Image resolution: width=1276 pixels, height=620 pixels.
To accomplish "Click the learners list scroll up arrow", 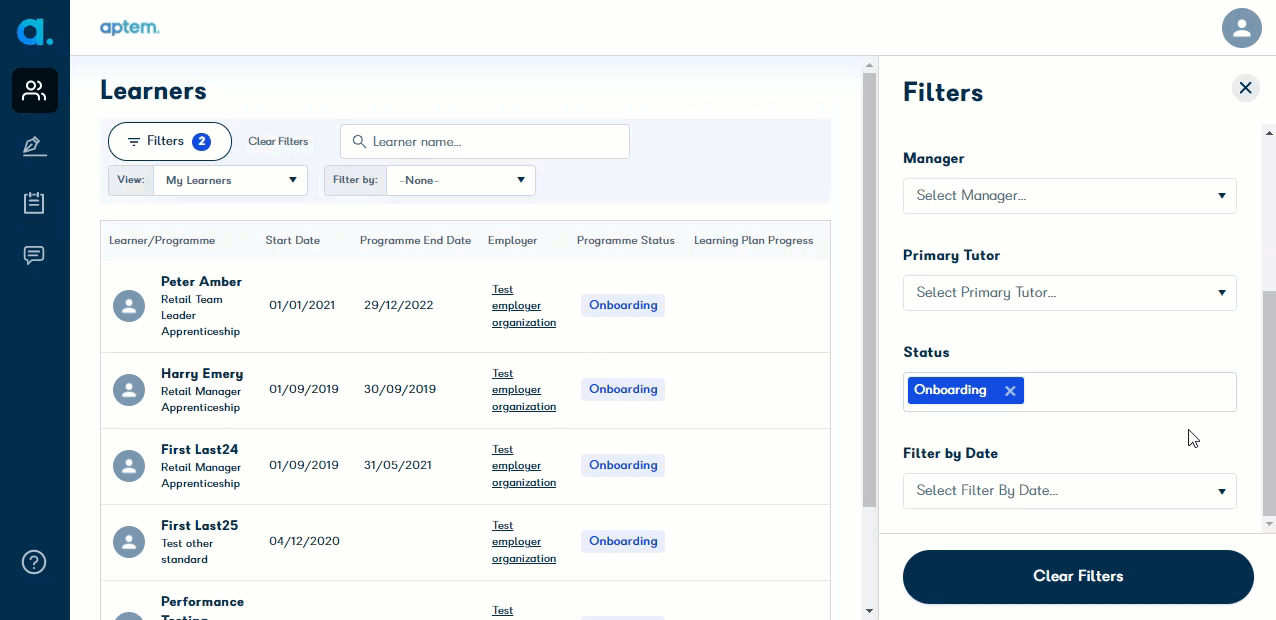I will point(869,65).
